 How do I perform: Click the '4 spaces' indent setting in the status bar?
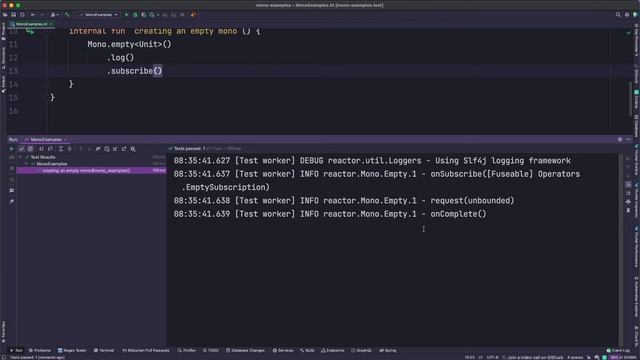575,358
